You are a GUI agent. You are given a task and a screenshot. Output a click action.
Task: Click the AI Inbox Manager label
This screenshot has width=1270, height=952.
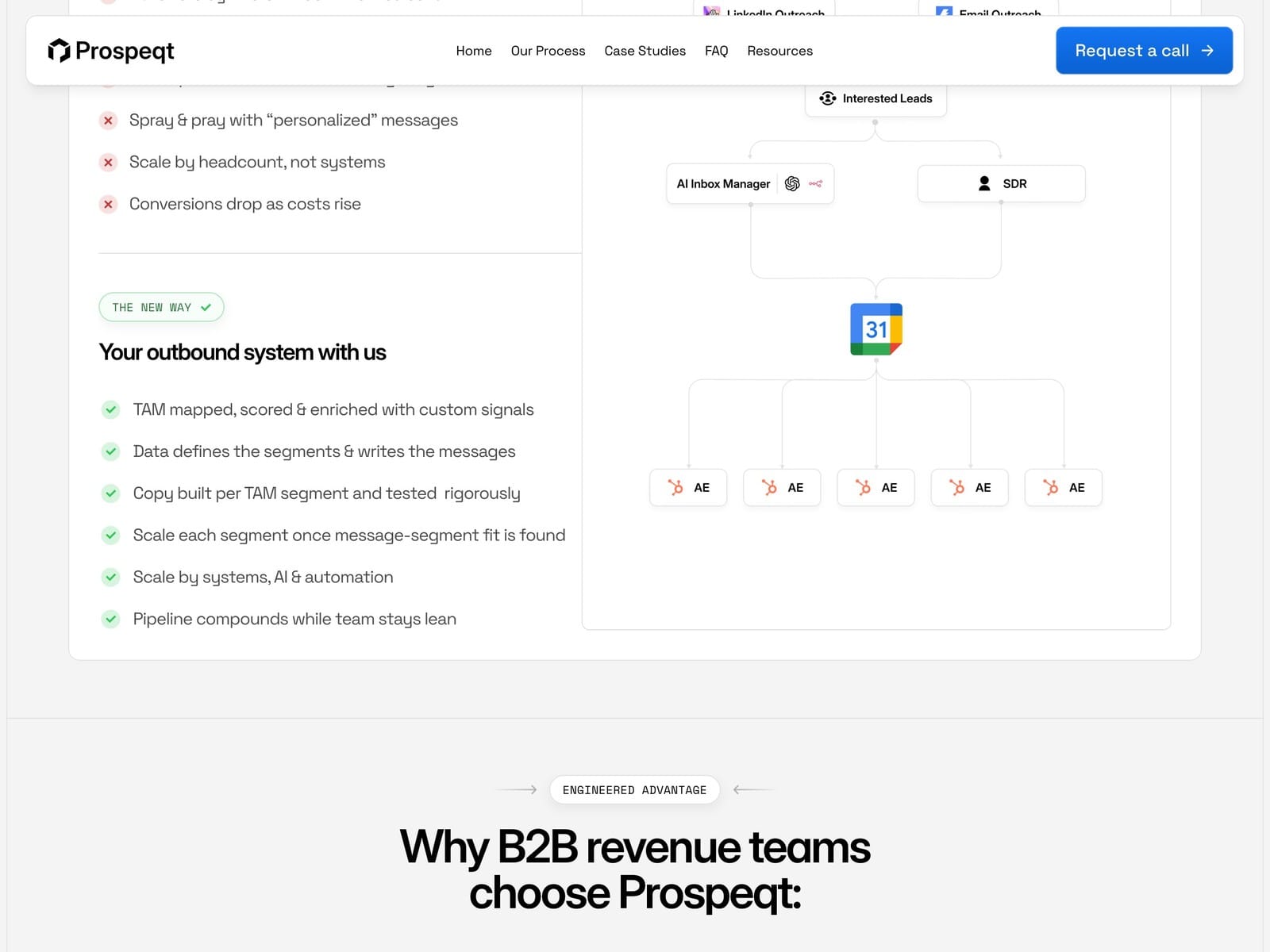[723, 184]
